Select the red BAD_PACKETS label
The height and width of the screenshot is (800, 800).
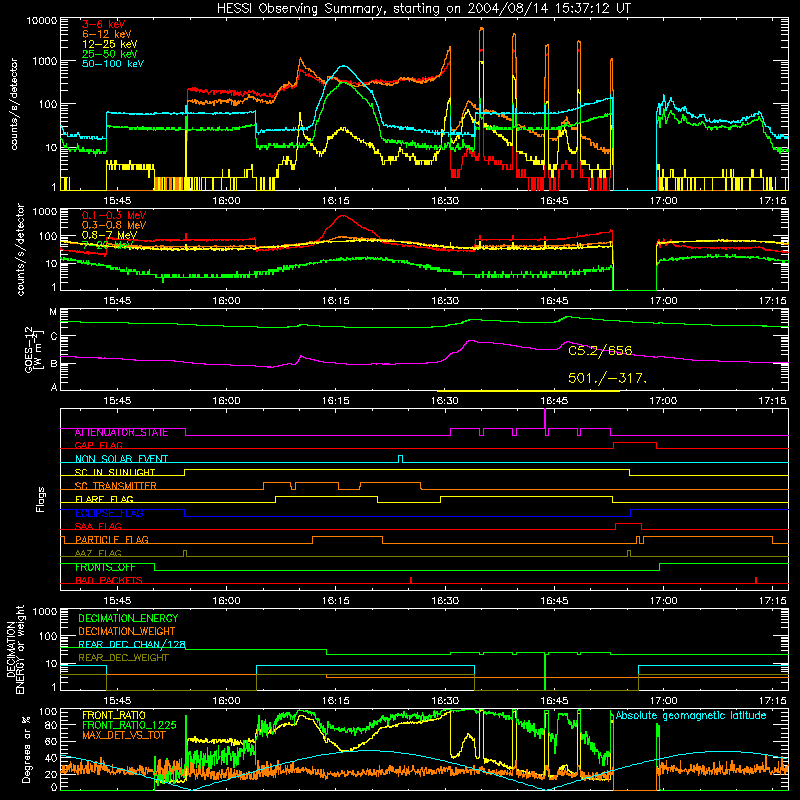[x=109, y=581]
